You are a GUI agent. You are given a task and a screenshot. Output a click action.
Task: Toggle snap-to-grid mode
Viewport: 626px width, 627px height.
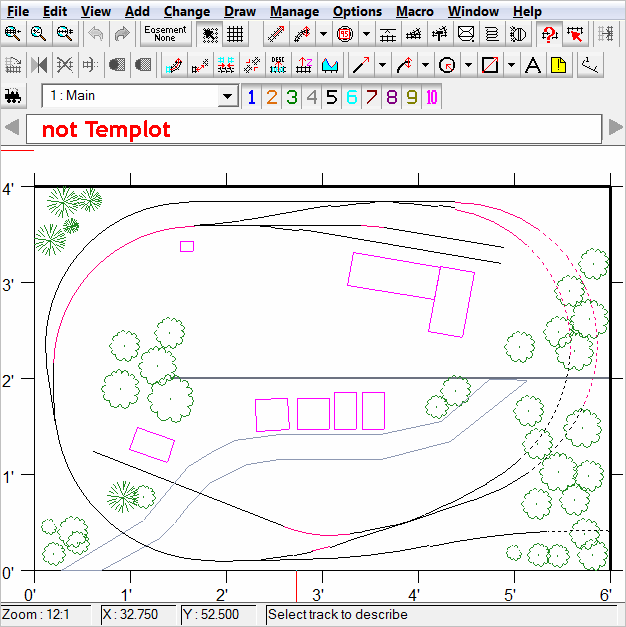210,34
